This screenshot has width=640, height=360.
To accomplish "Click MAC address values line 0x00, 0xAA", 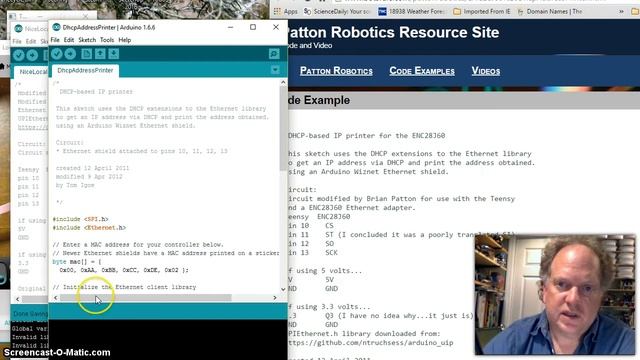I will click(124, 270).
